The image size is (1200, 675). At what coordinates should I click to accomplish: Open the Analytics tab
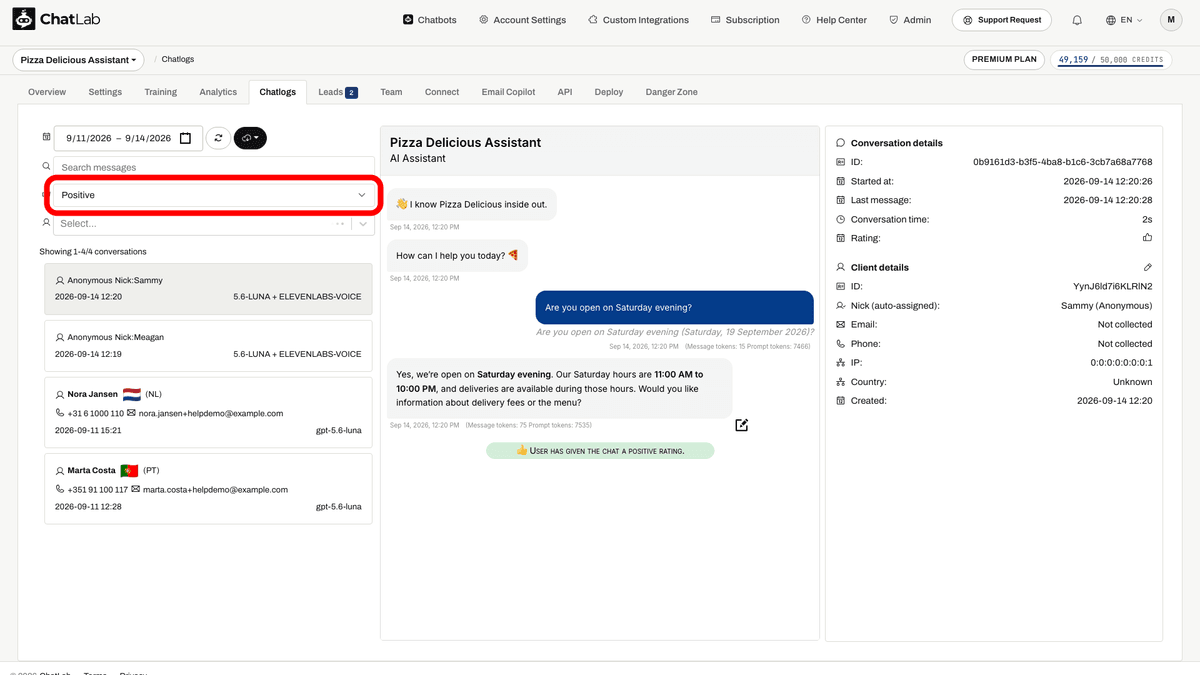click(218, 92)
